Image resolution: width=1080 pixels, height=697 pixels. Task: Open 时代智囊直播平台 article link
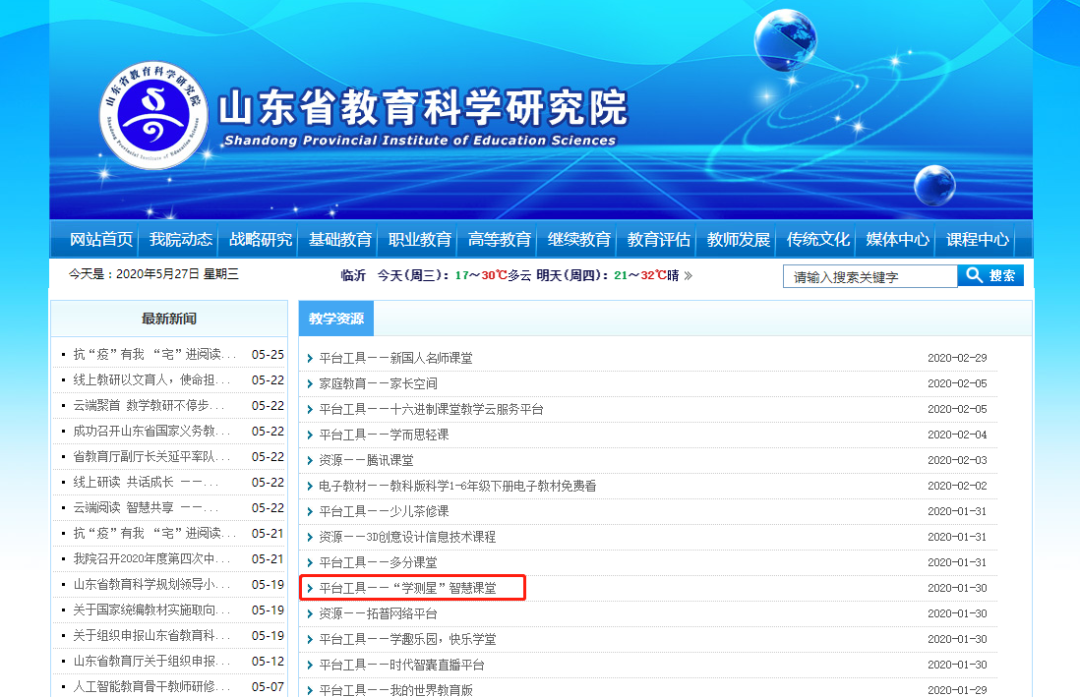[x=402, y=665]
